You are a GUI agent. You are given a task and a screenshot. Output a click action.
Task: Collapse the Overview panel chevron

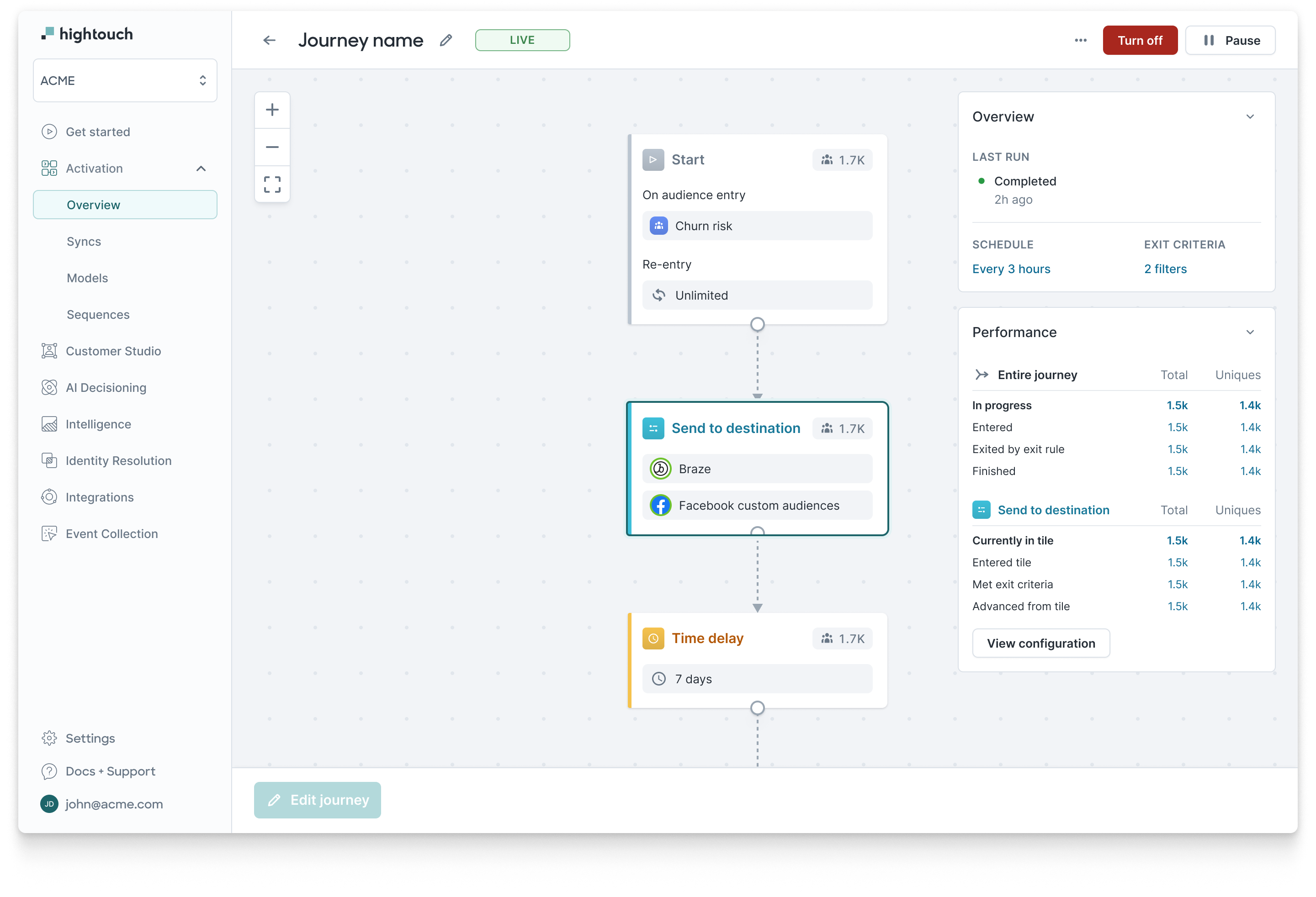click(1250, 116)
